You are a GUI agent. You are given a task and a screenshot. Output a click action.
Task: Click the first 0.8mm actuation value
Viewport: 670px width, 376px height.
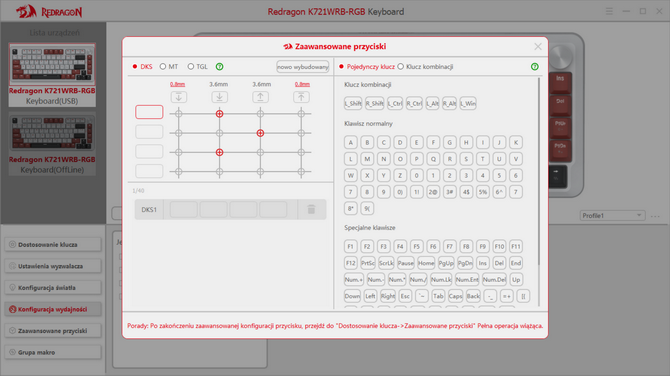[x=177, y=84]
